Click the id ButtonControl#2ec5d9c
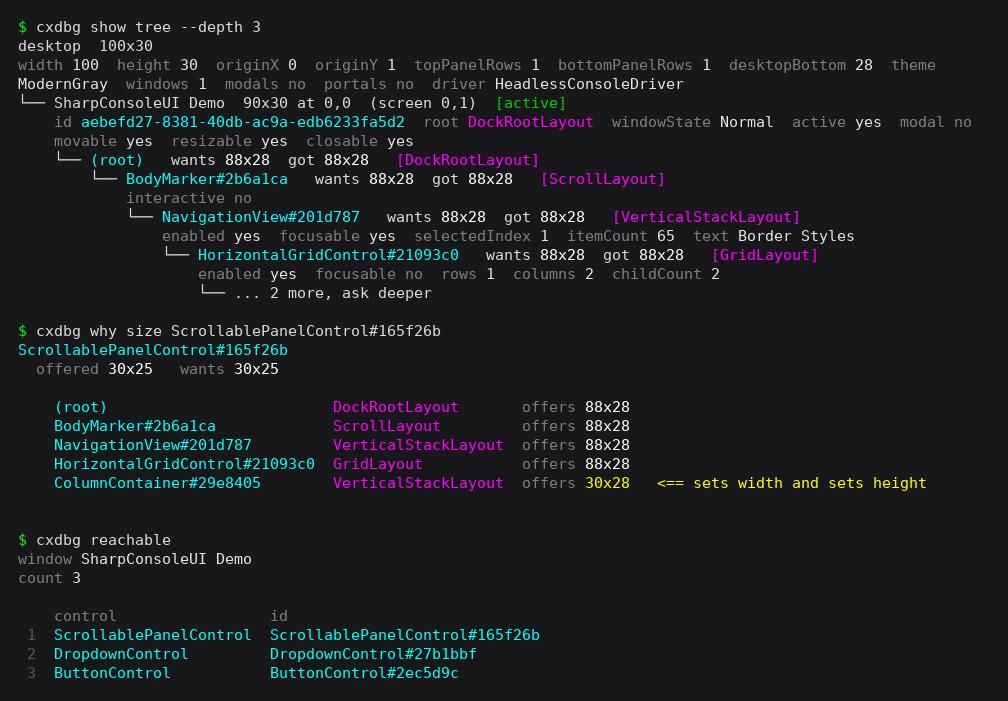1008x701 pixels. (x=364, y=673)
